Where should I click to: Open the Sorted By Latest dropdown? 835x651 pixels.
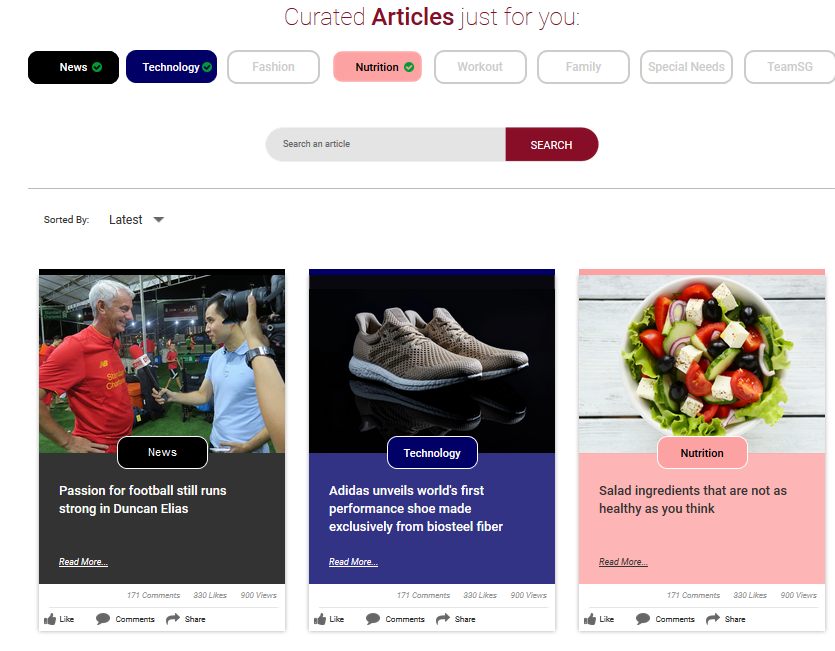[136, 220]
